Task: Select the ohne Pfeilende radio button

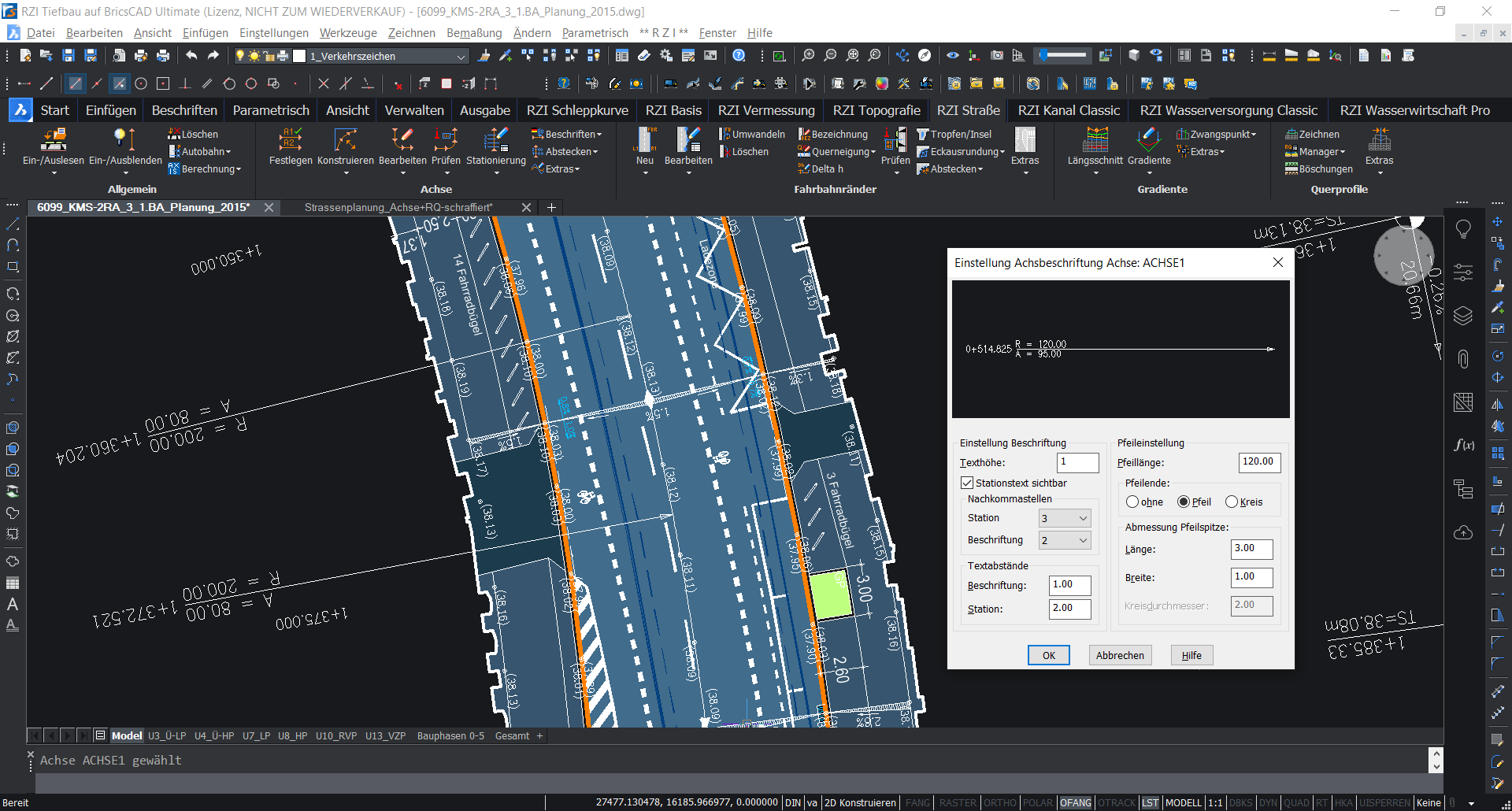Action: pyautogui.click(x=1132, y=502)
